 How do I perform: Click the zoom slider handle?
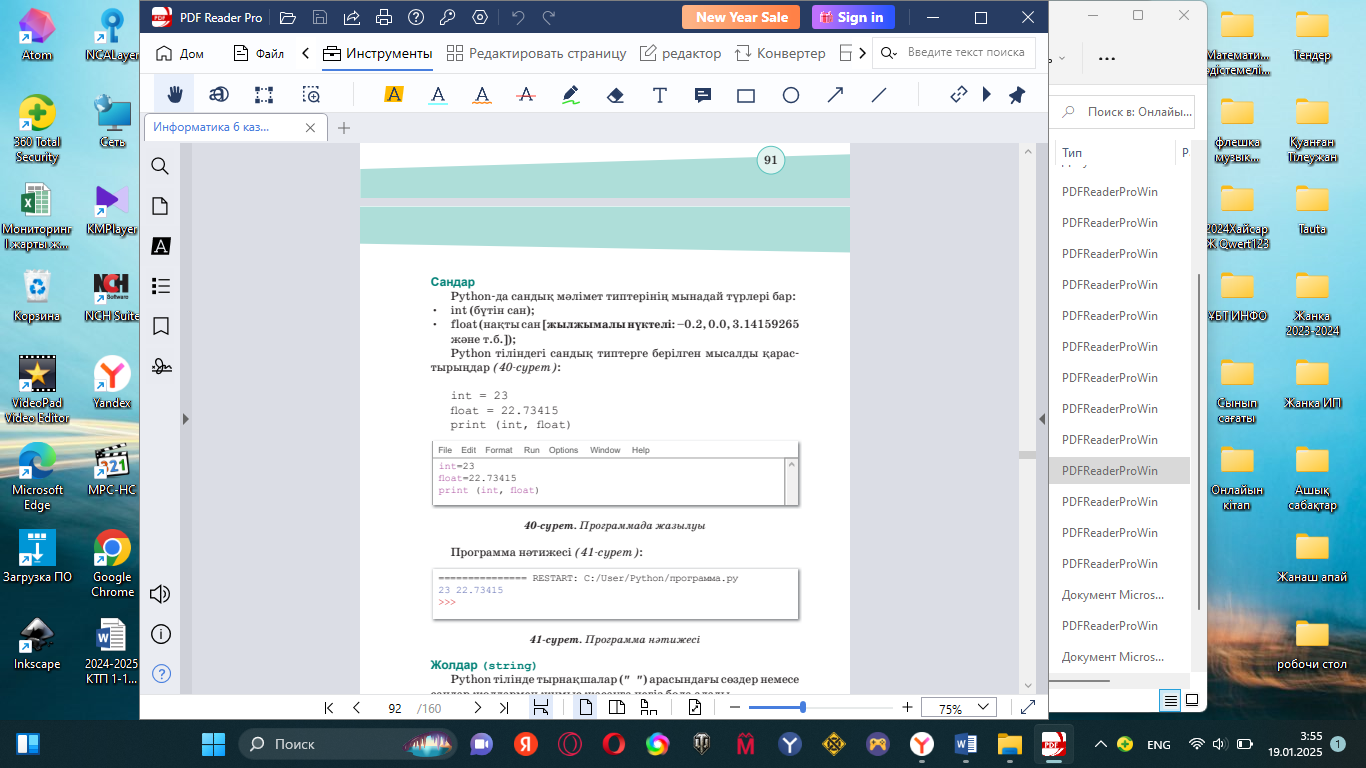point(803,708)
